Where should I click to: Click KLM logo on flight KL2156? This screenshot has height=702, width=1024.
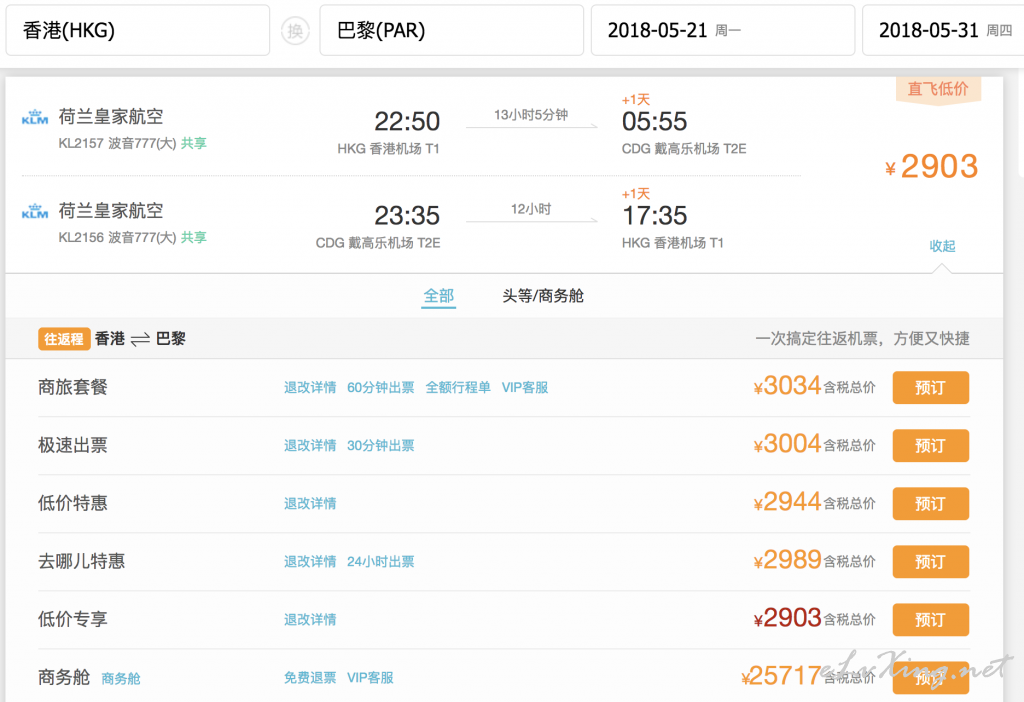click(x=35, y=211)
